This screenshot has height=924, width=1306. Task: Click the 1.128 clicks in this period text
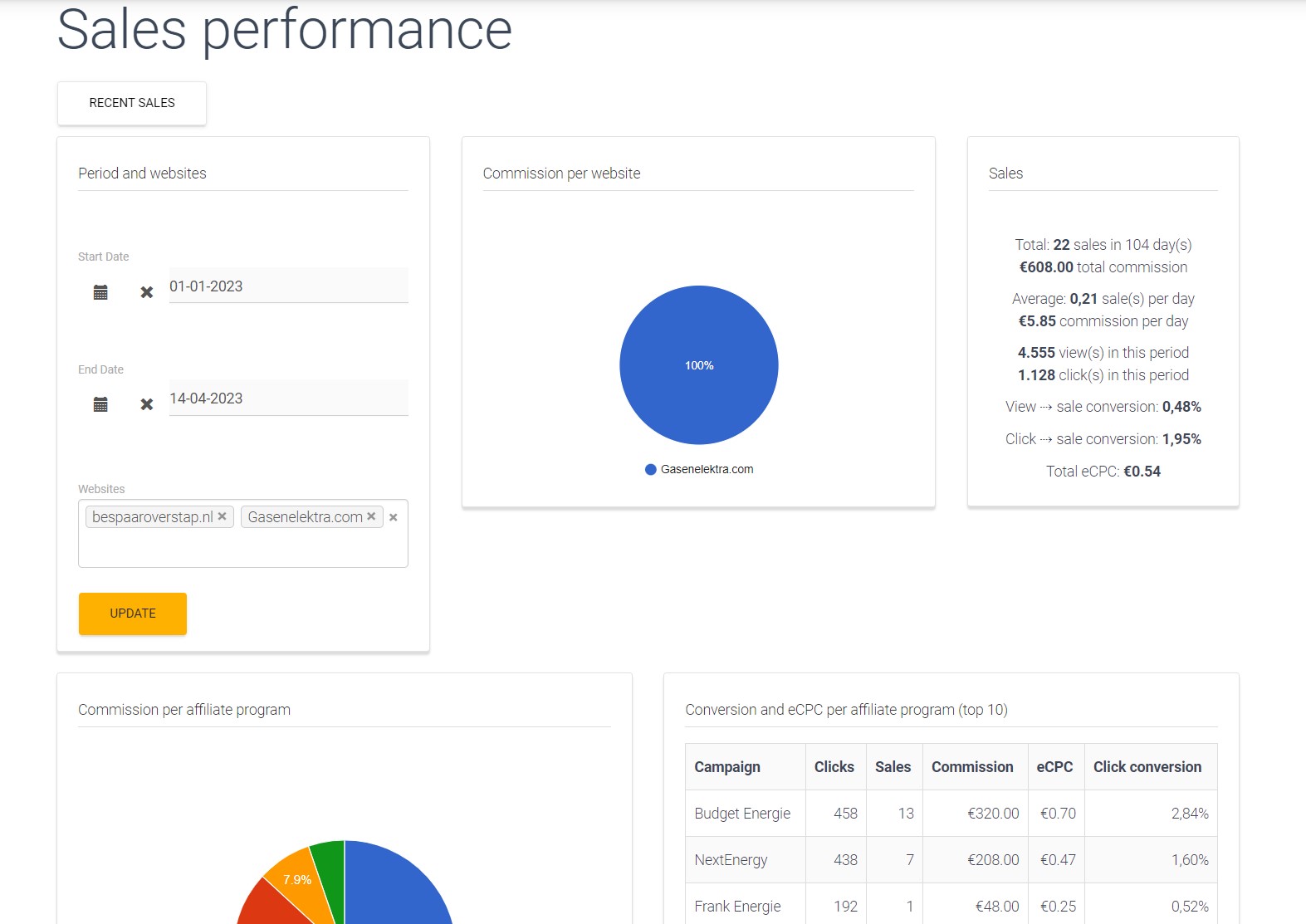[x=1103, y=375]
